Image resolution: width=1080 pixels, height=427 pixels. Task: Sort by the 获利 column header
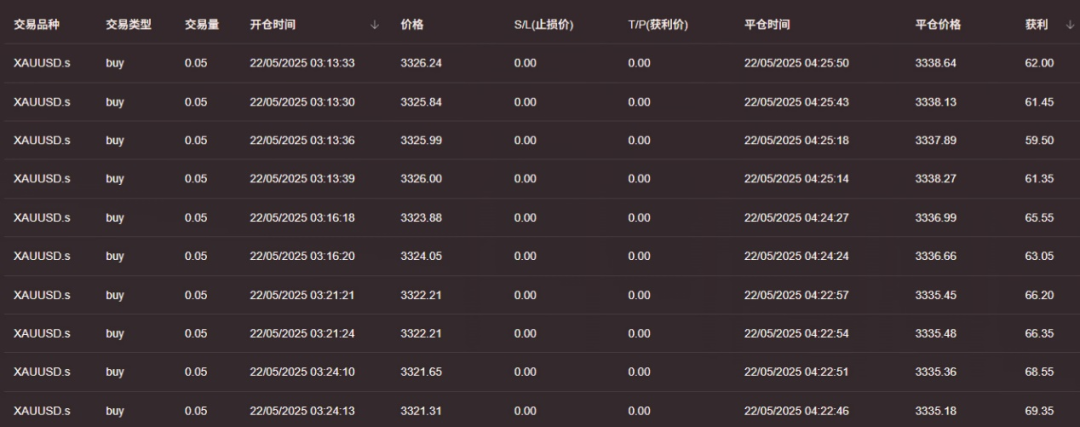pos(1036,25)
